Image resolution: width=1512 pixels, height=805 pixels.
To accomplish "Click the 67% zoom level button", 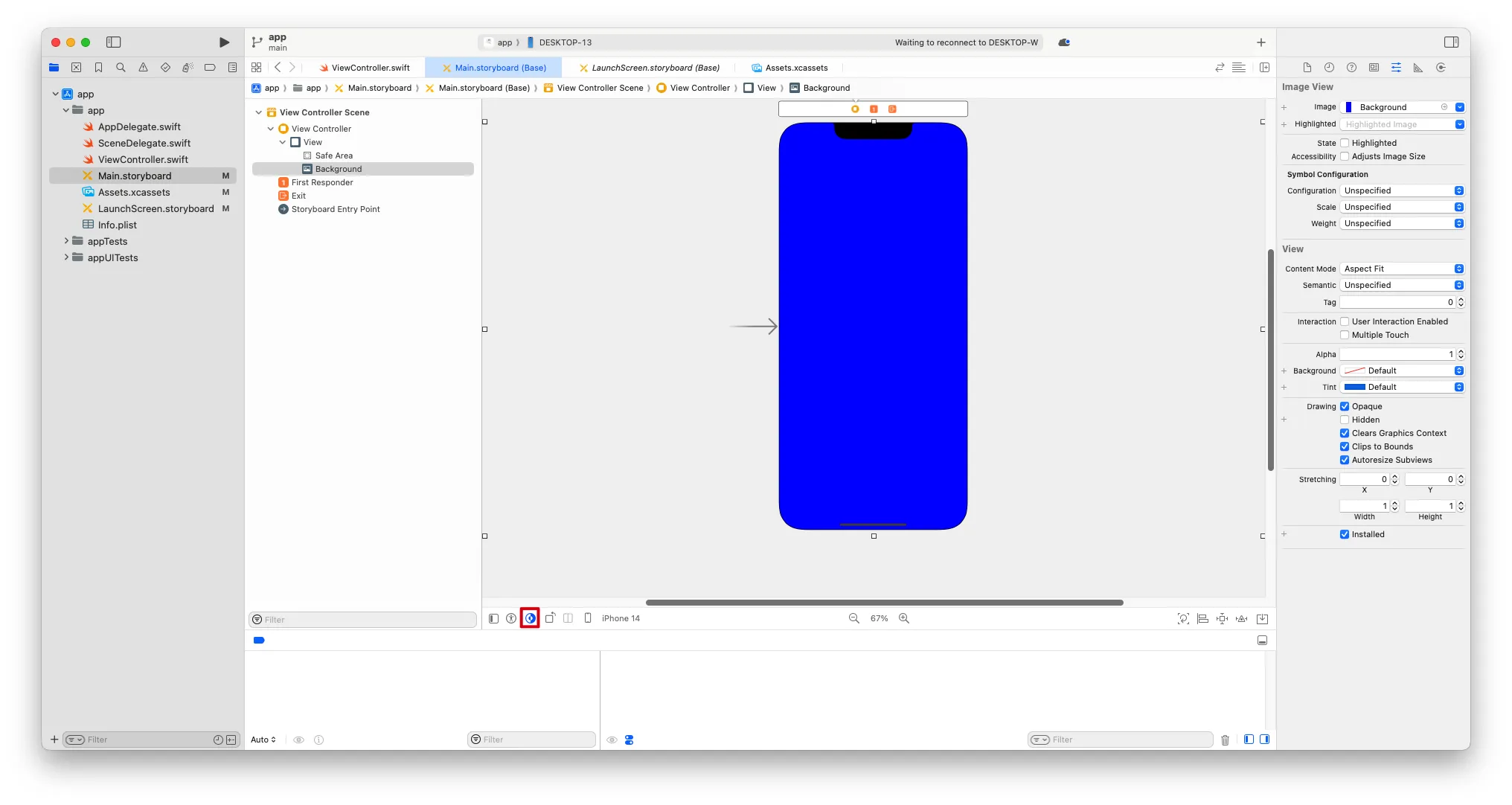I will coord(879,618).
